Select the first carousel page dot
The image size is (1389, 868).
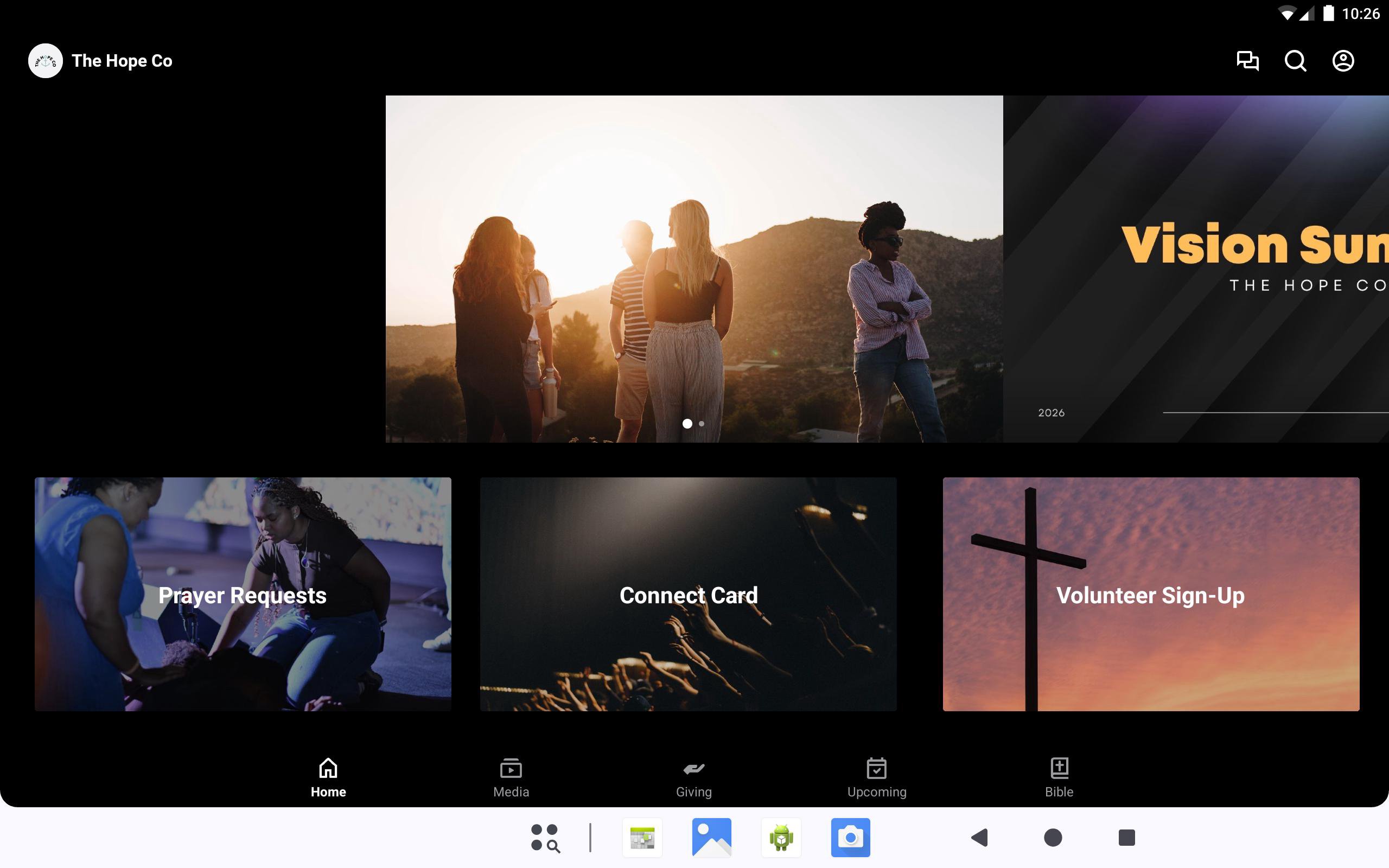point(687,424)
